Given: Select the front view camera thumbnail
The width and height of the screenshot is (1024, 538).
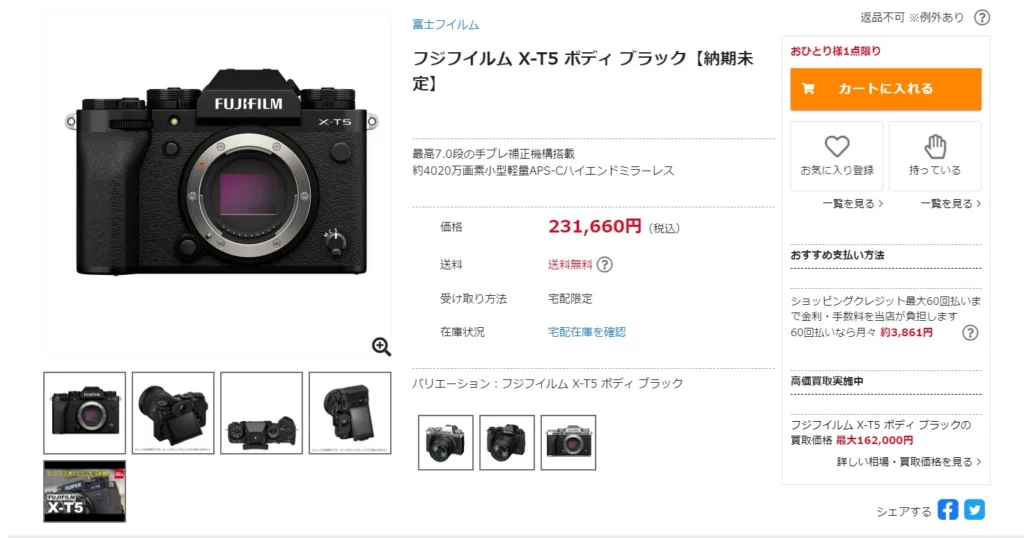Looking at the screenshot, I should click(84, 413).
